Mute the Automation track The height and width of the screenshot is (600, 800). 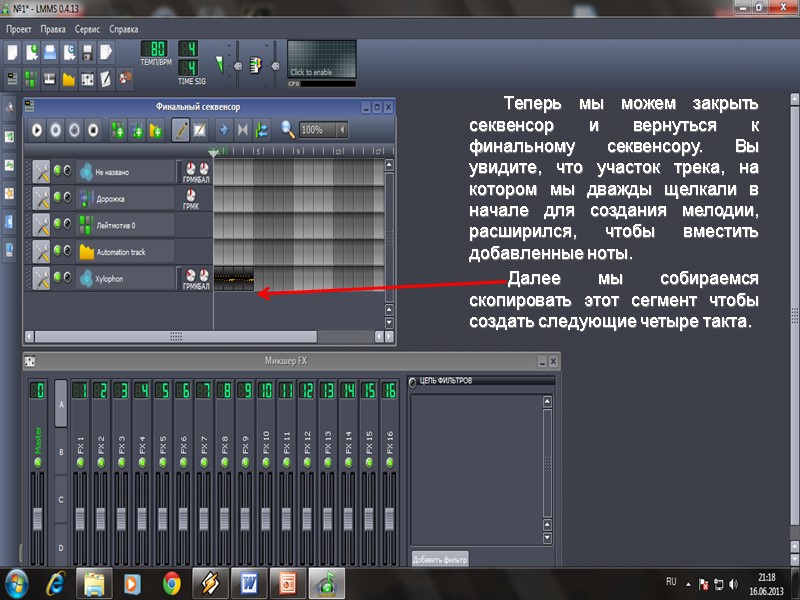coord(58,250)
